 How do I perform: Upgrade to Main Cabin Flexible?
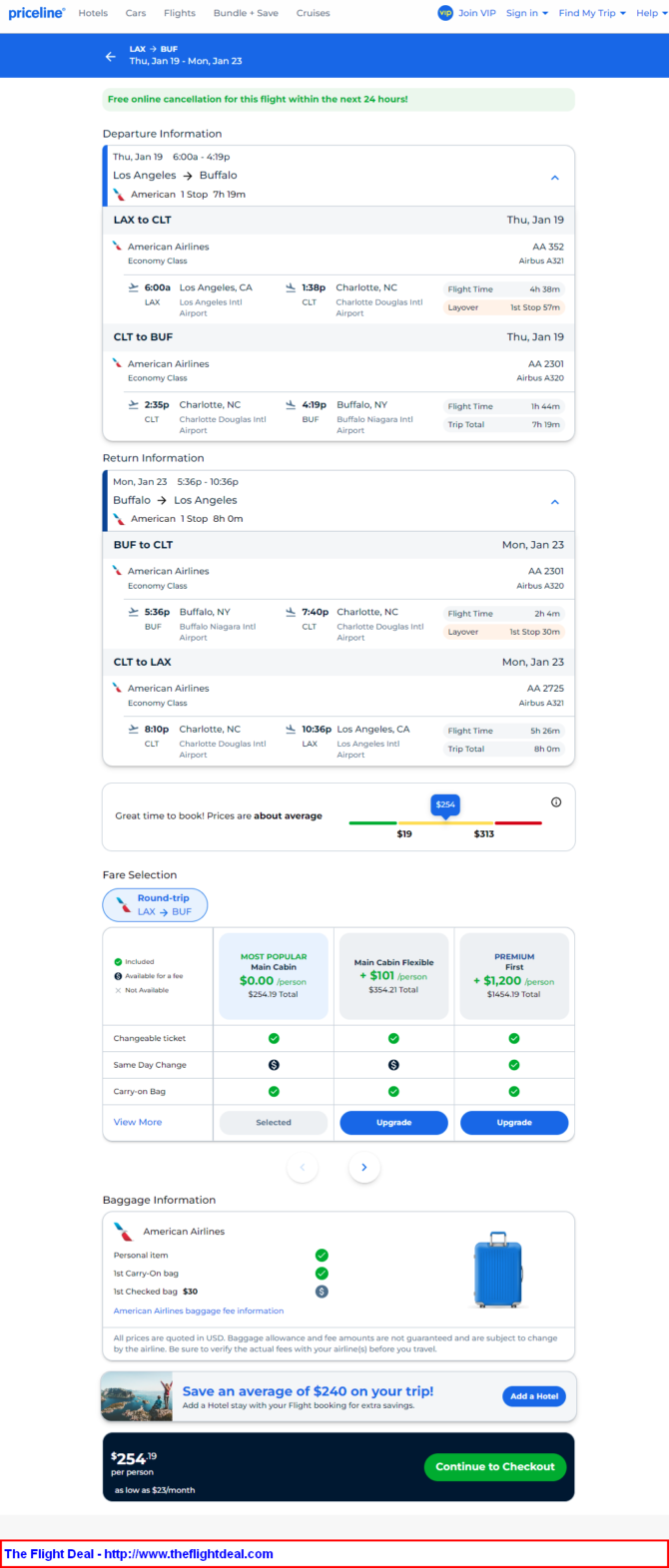(x=393, y=1123)
